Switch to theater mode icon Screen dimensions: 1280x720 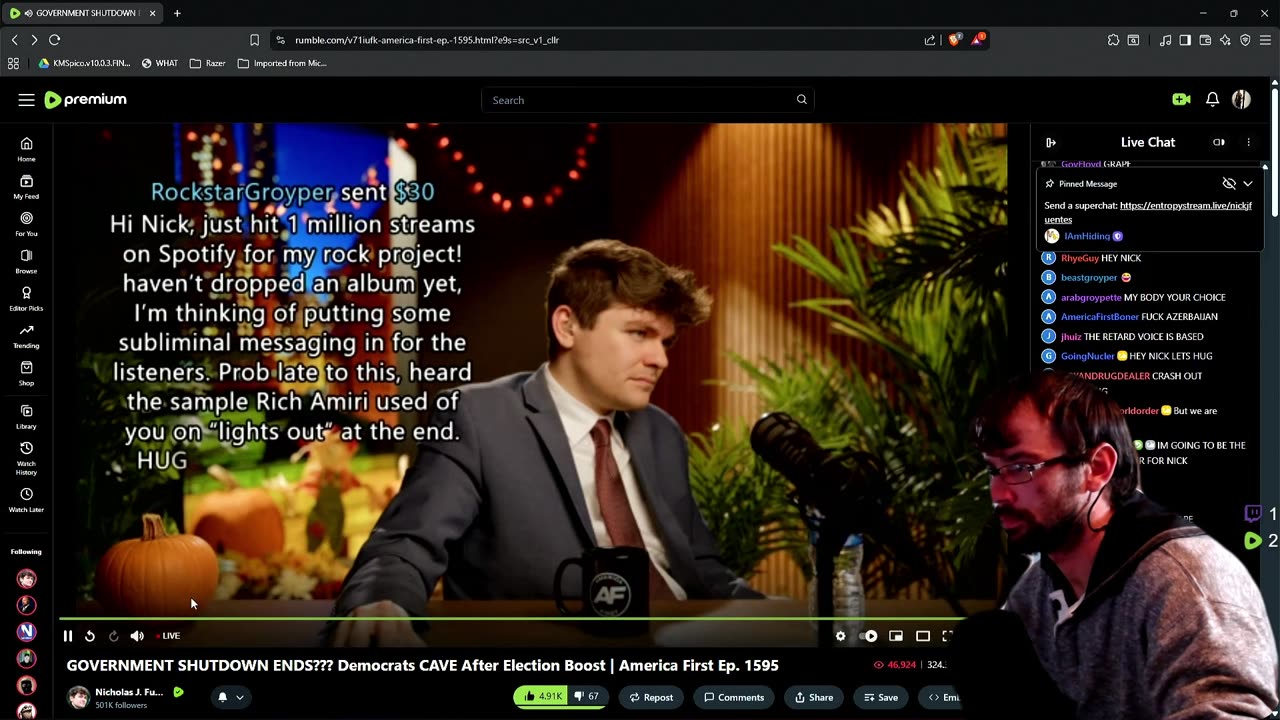click(923, 636)
